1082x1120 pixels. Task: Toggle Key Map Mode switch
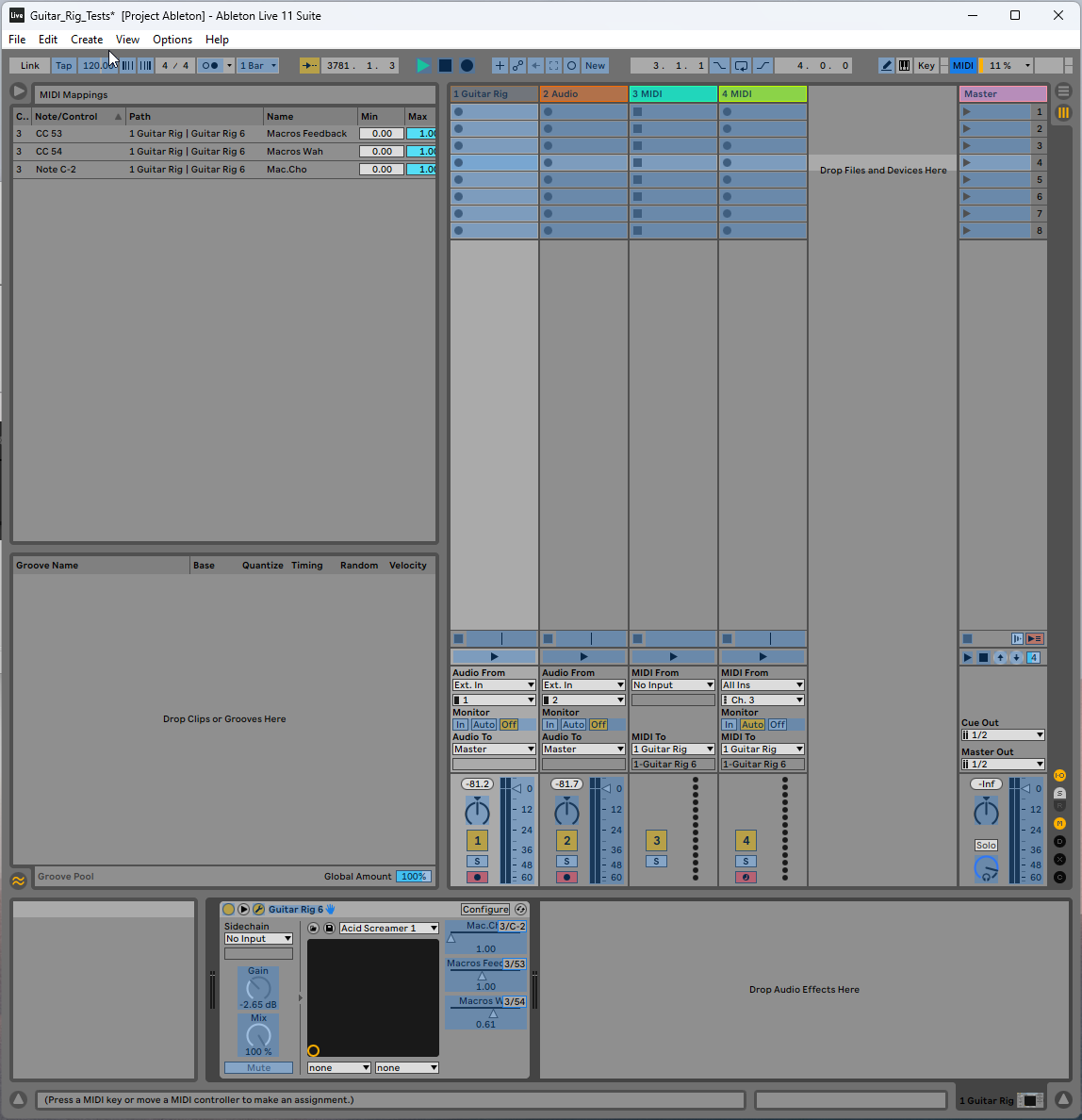coord(926,66)
